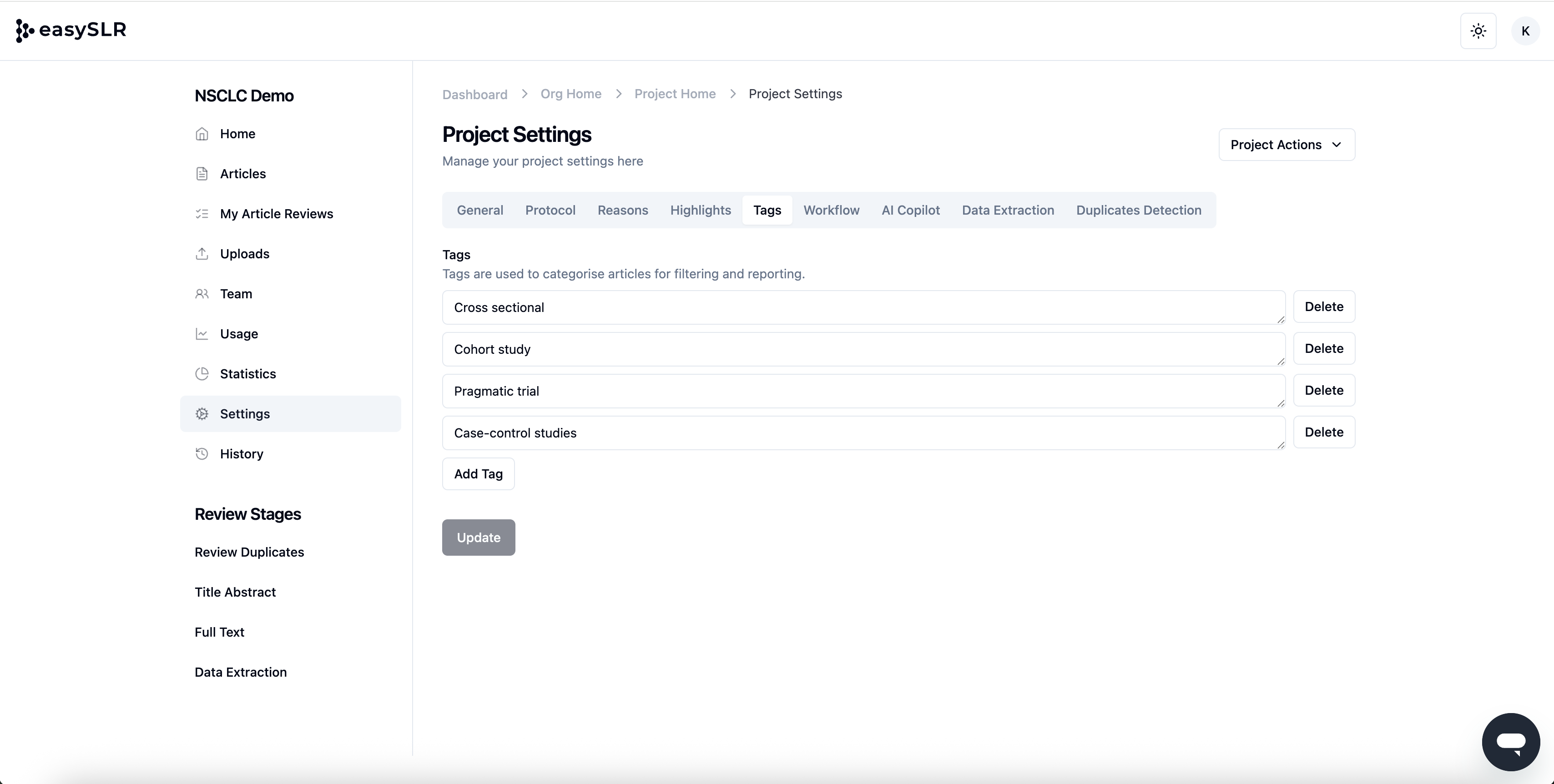The height and width of the screenshot is (784, 1554).
Task: Click the History clock icon
Action: (x=202, y=453)
